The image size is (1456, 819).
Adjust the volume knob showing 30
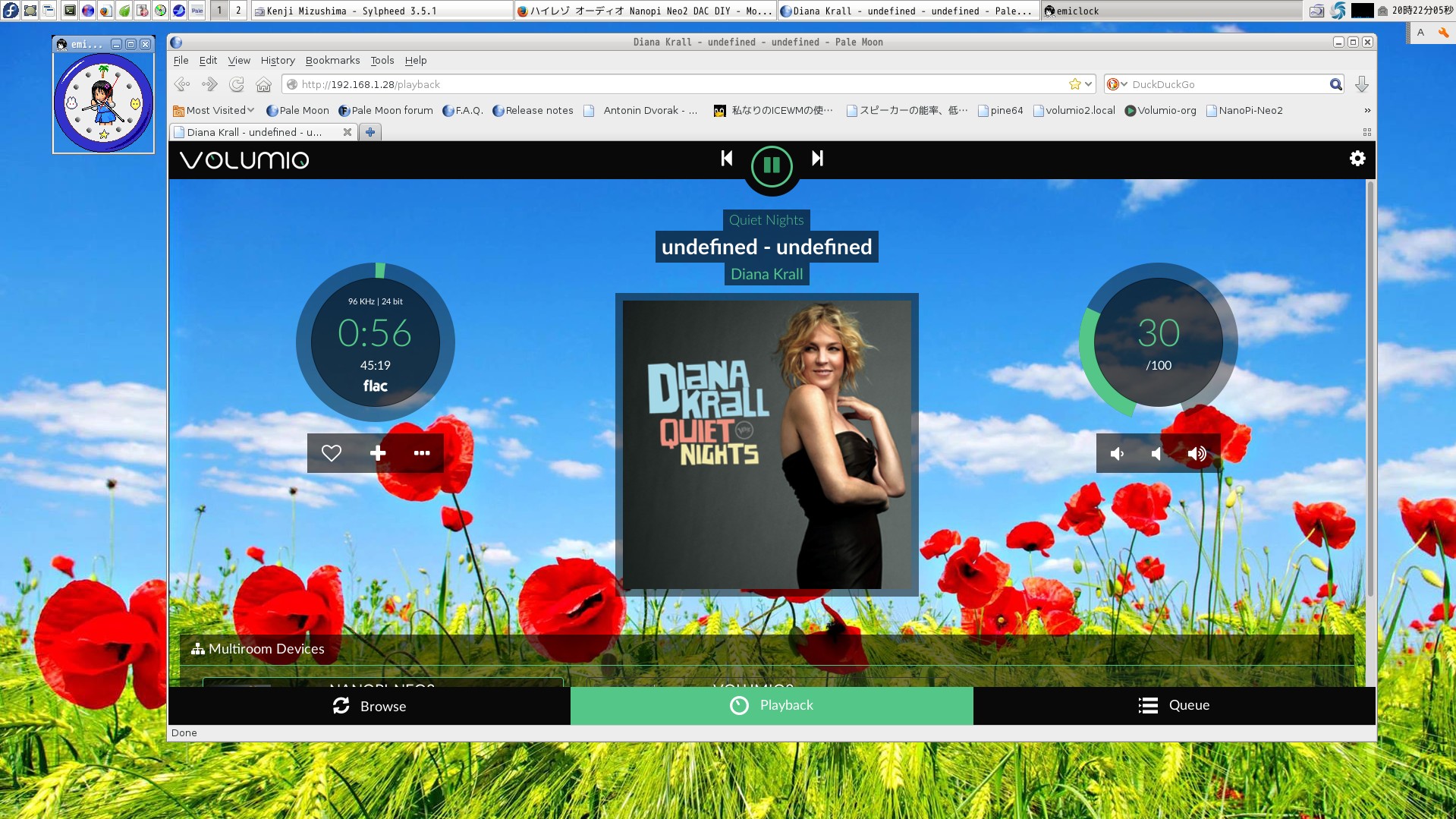pos(1158,342)
